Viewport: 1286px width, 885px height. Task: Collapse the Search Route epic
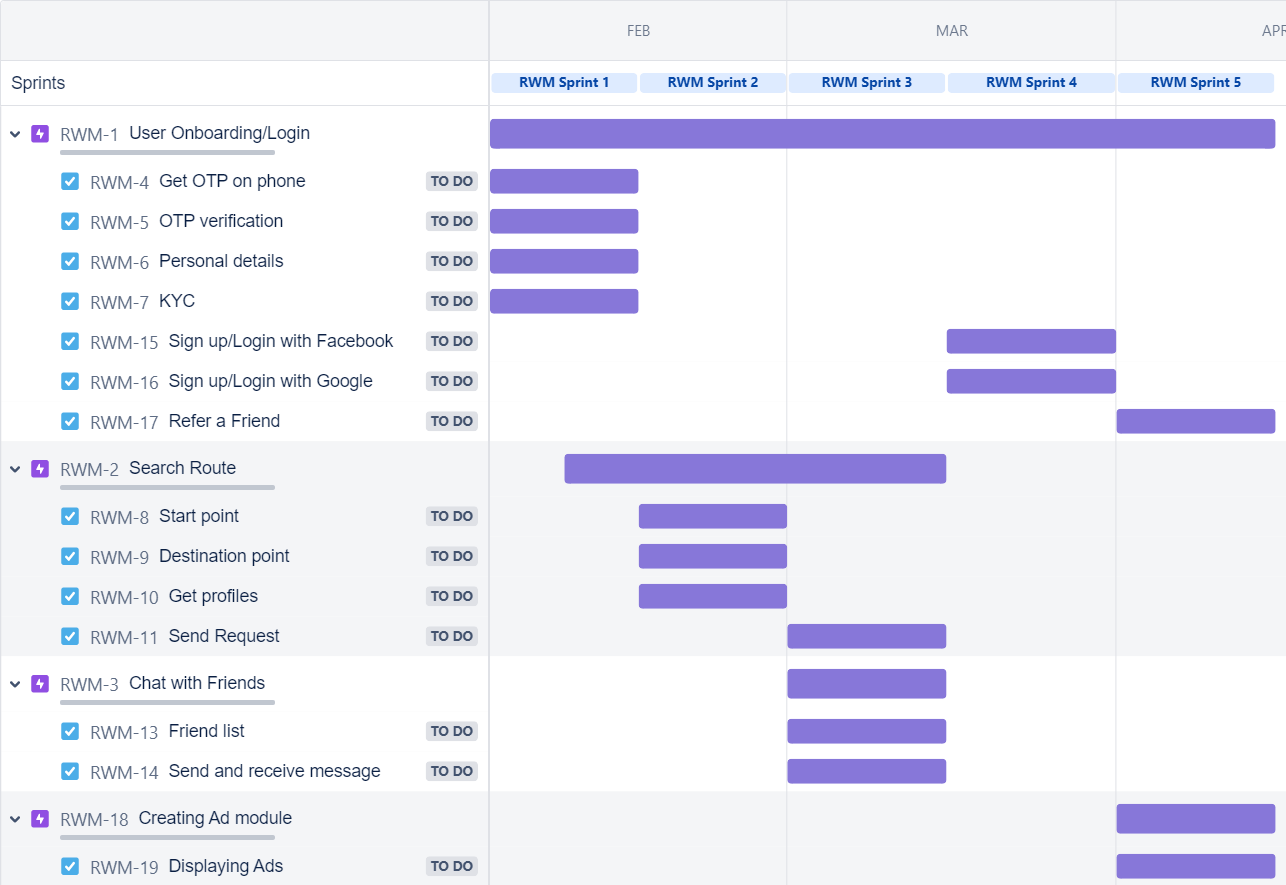point(15,468)
